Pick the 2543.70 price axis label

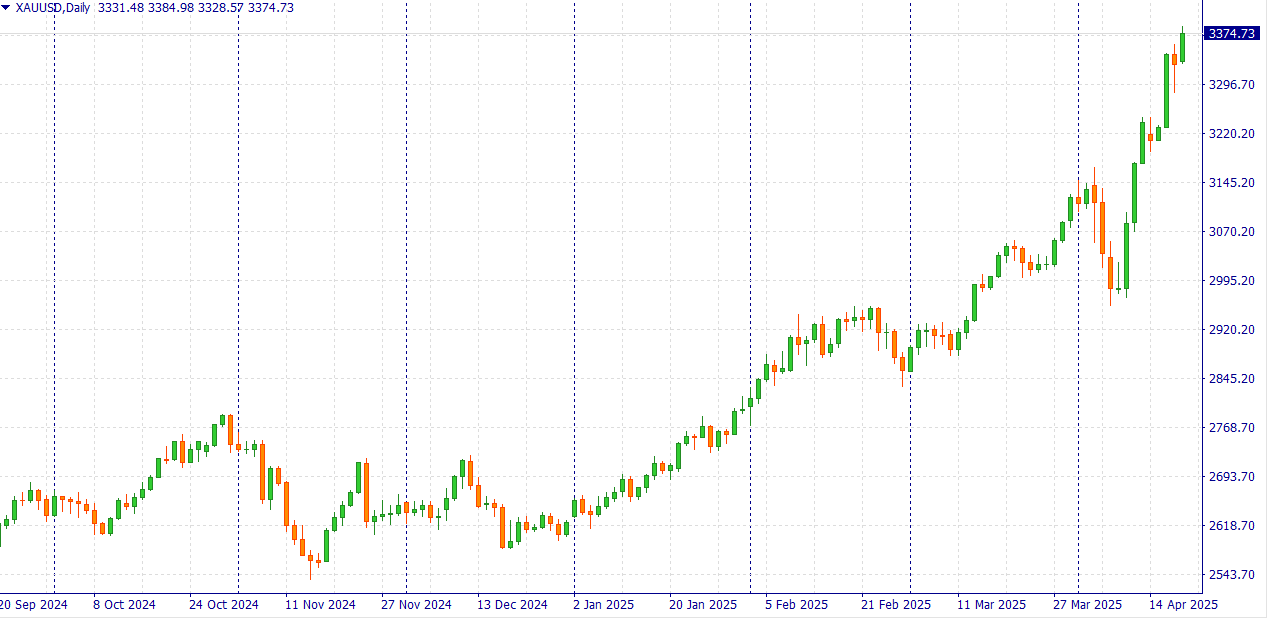tap(1231, 575)
